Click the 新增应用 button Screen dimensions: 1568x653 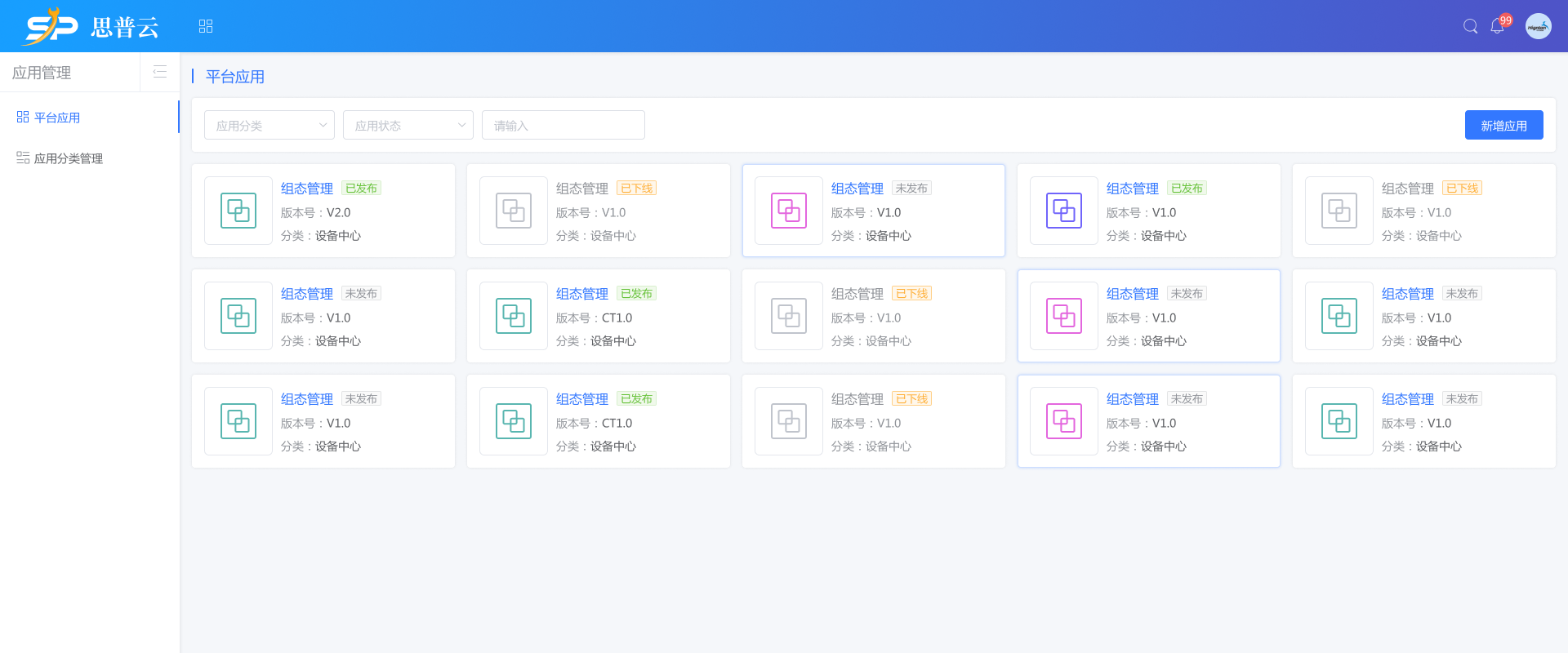point(1503,125)
